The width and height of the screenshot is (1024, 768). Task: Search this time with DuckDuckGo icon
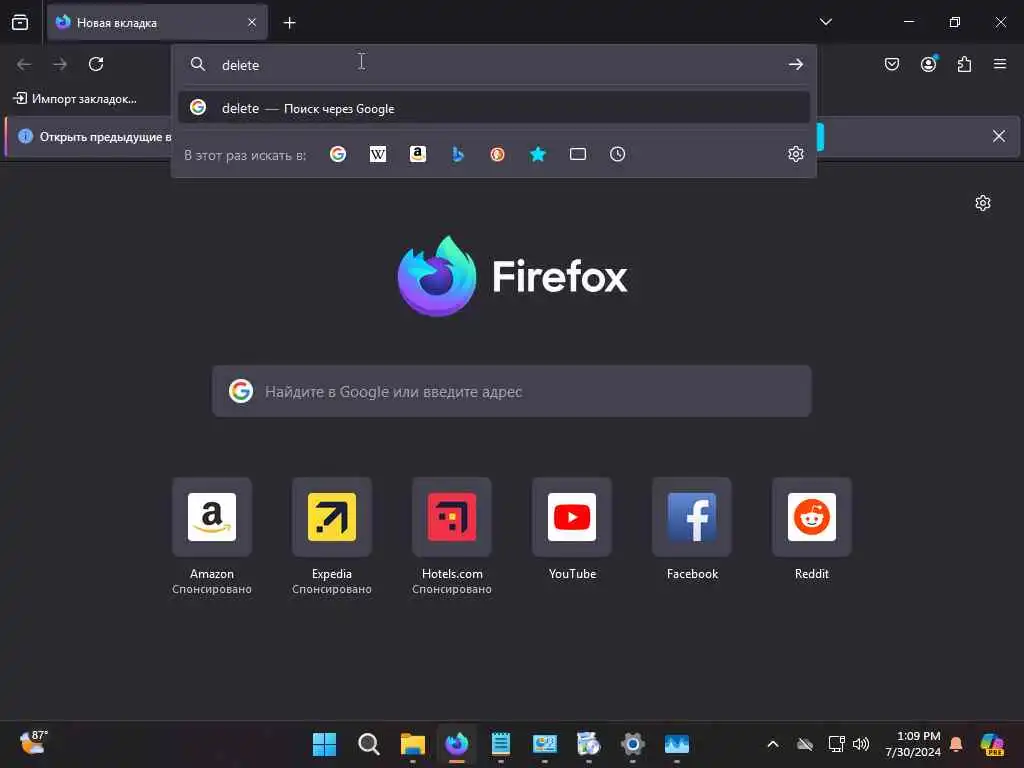click(x=498, y=154)
